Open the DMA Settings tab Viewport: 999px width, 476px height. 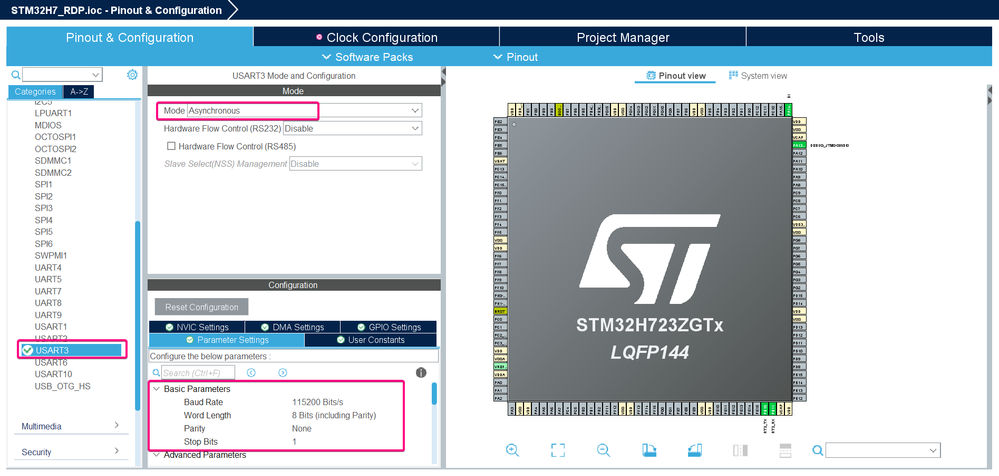click(292, 327)
